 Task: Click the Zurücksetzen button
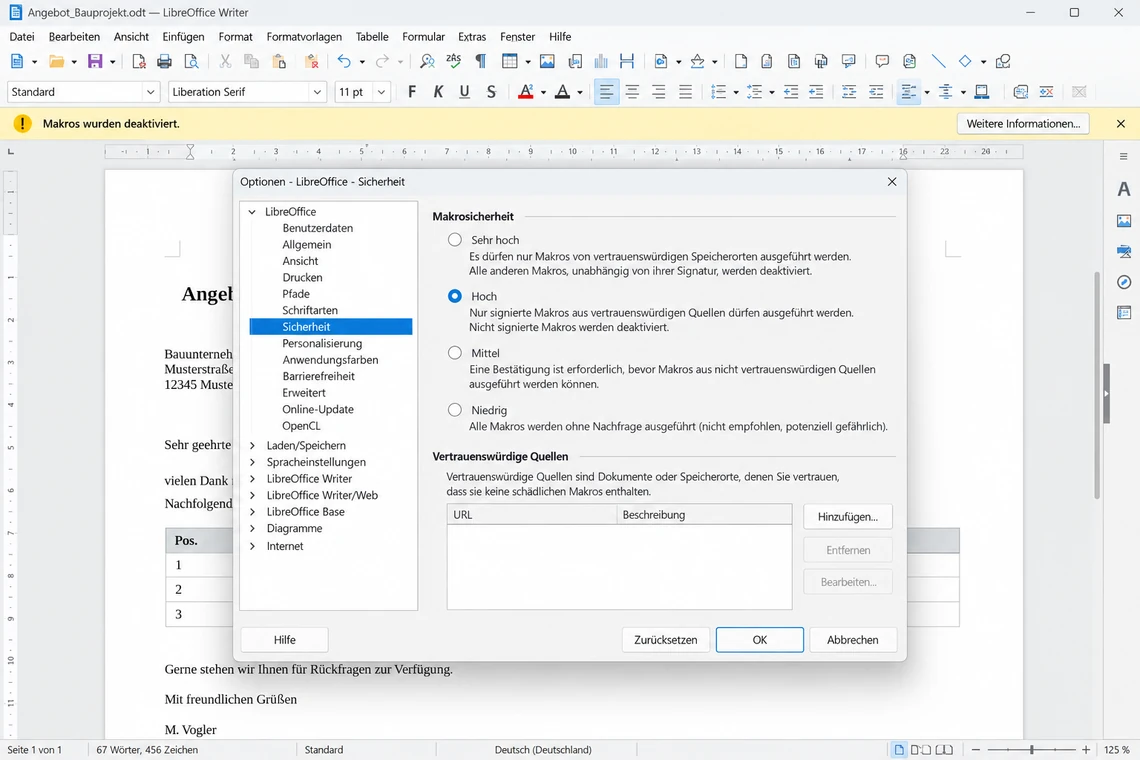point(665,640)
